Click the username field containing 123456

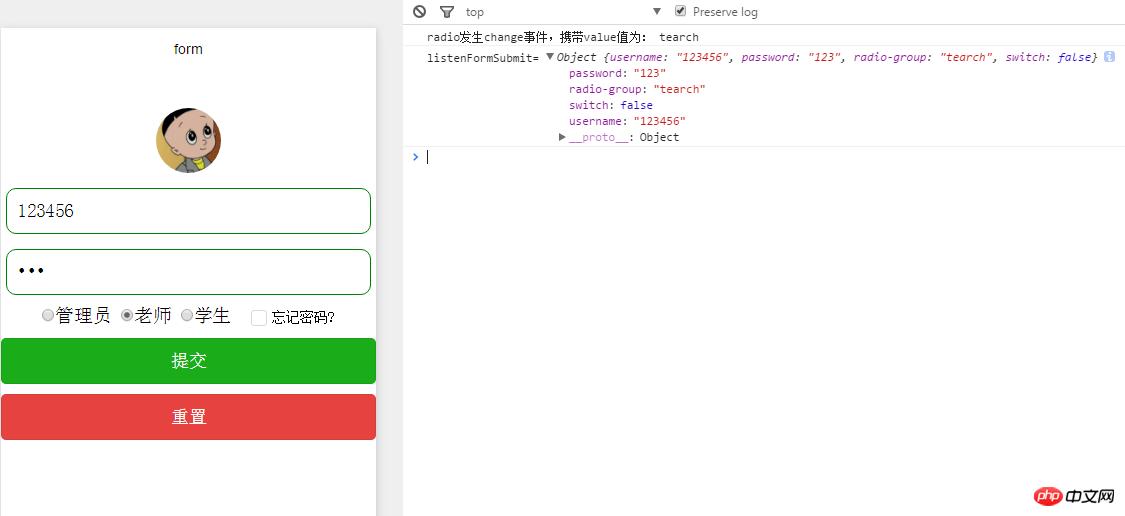(x=188, y=211)
